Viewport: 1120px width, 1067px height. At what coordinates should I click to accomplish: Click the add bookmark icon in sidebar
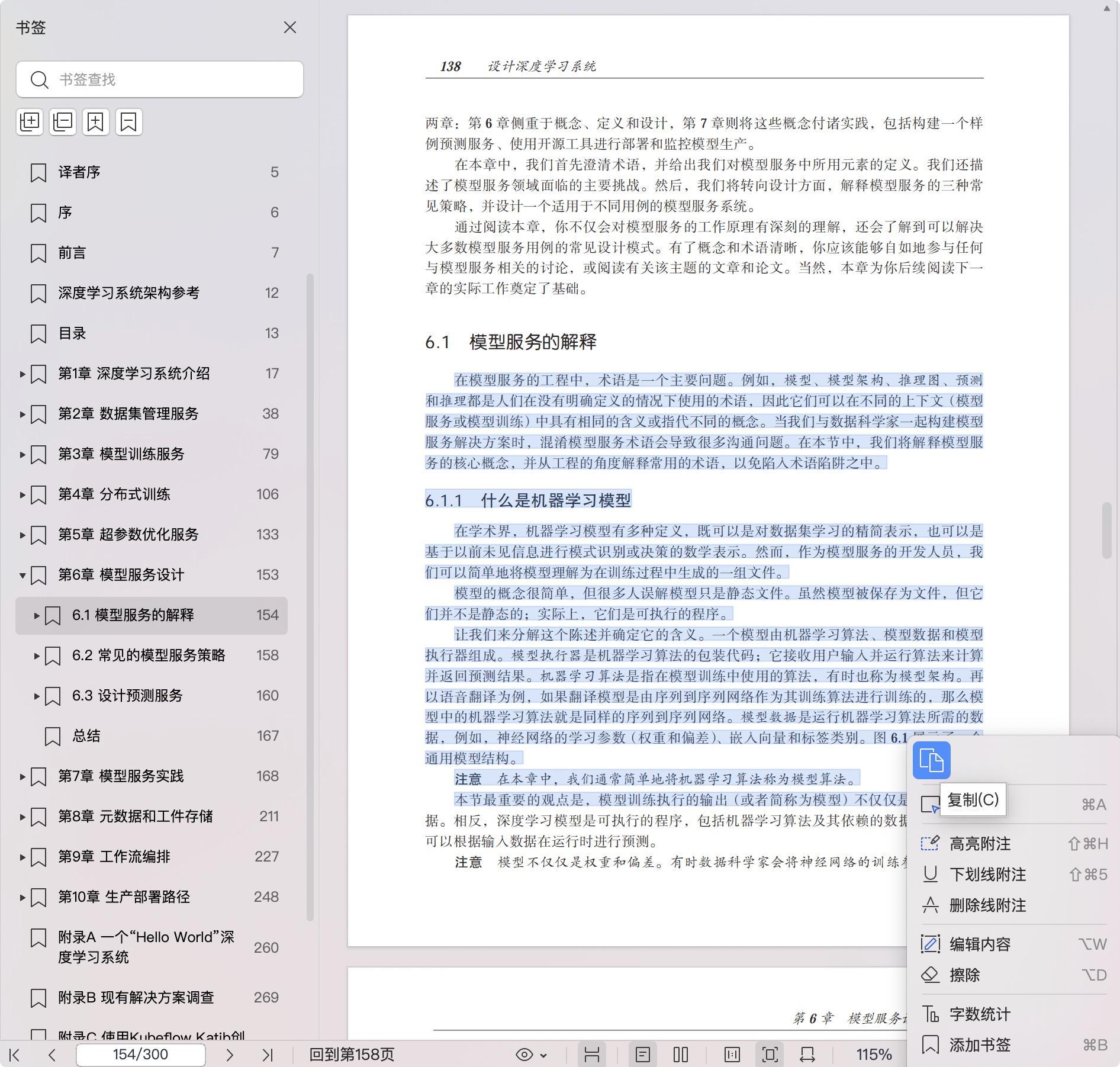[x=96, y=122]
